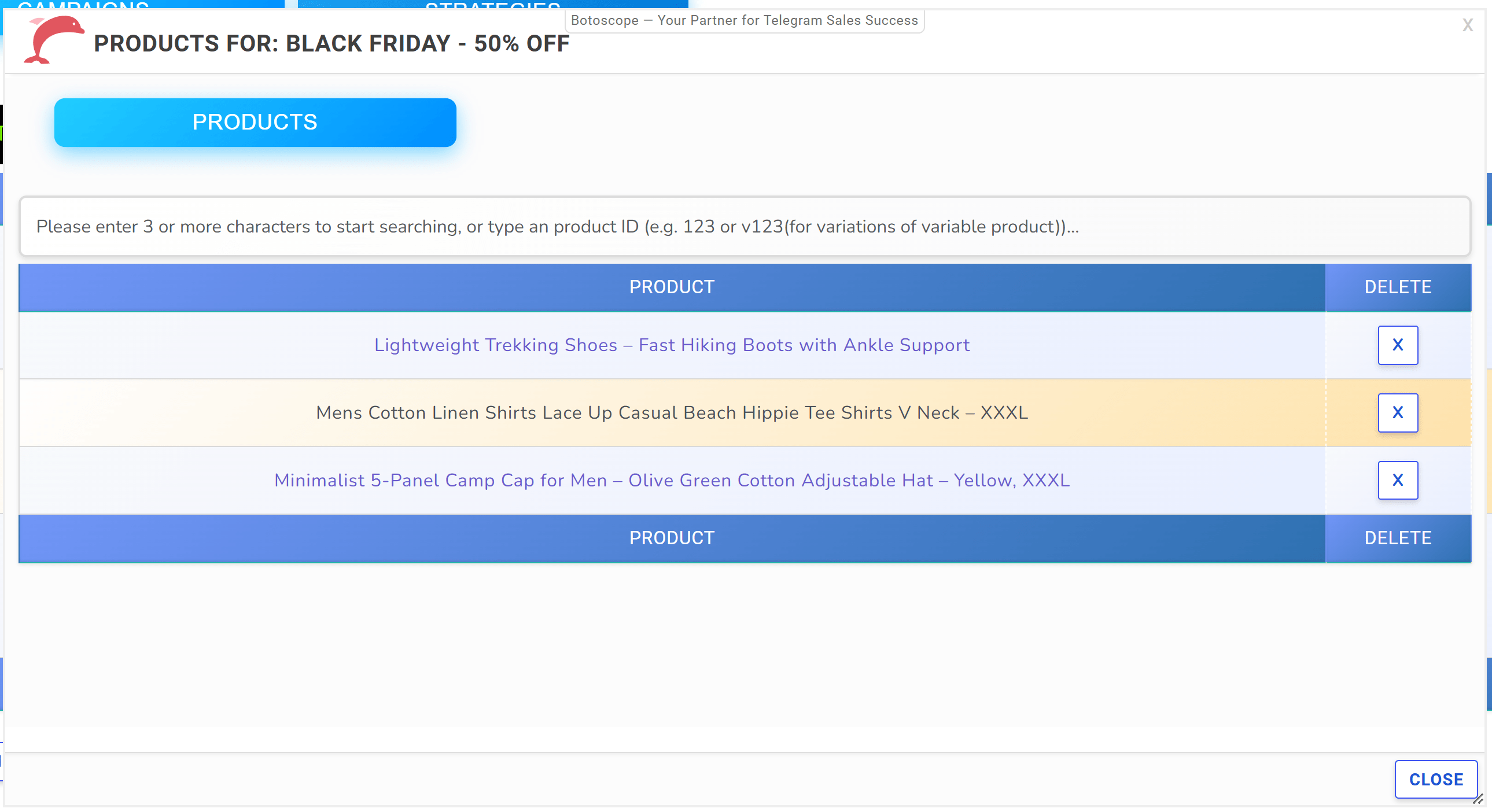Select the Mens Cotton Linen Shirts row

coord(671,413)
